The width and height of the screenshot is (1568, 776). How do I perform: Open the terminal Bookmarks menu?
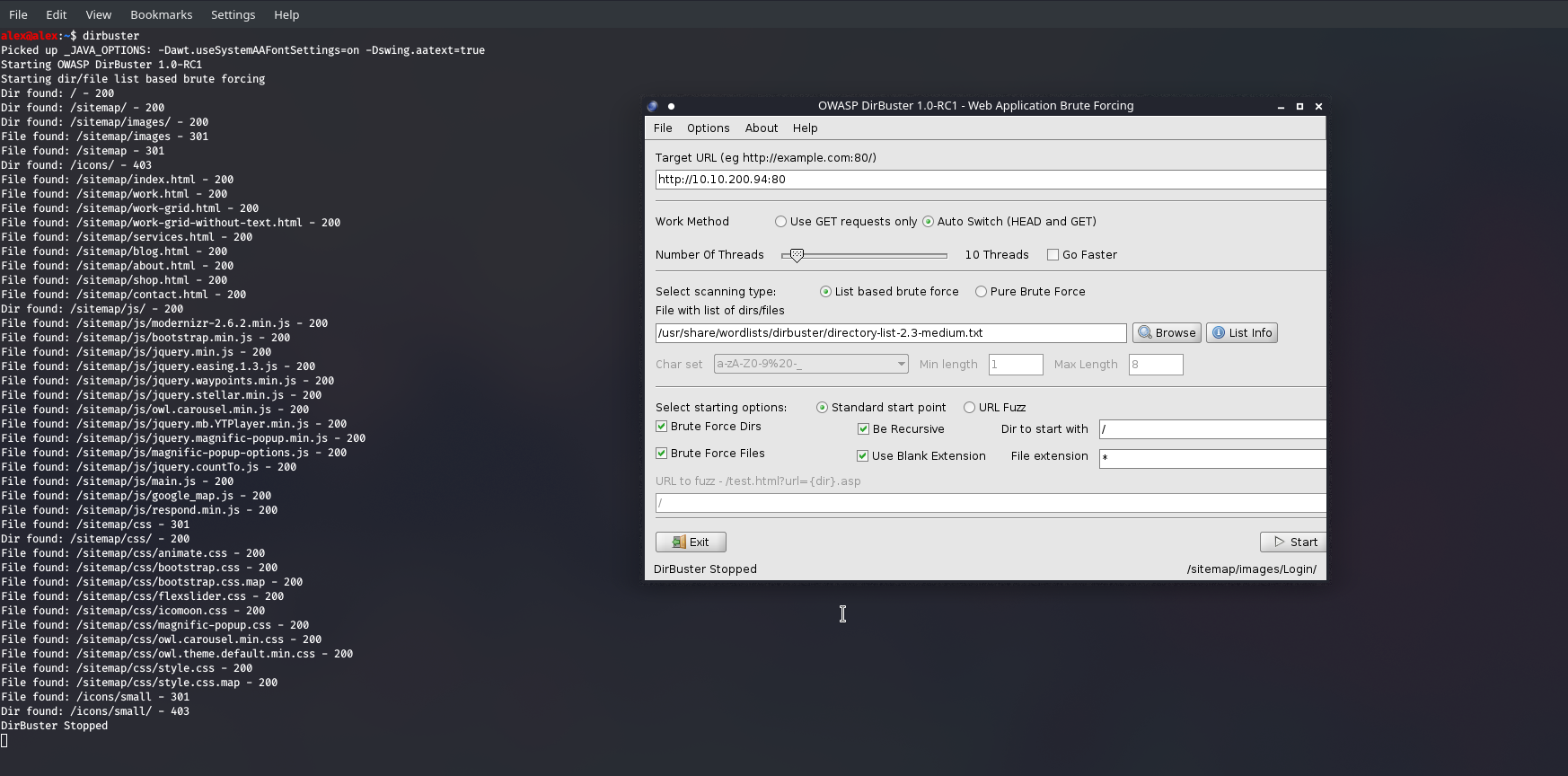(x=161, y=14)
